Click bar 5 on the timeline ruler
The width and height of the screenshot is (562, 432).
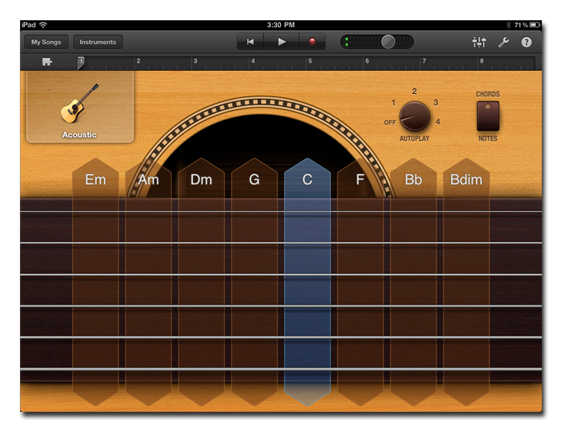310,61
